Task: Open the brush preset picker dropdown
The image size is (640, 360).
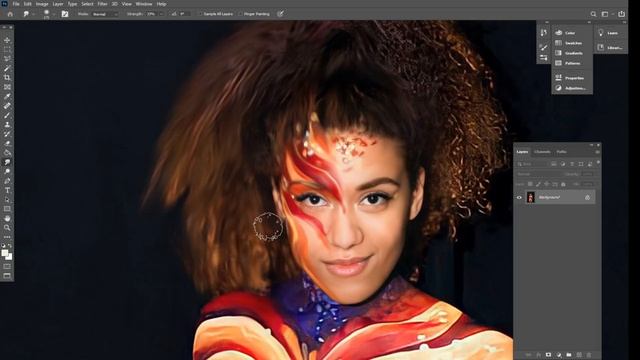Action: (x=53, y=14)
